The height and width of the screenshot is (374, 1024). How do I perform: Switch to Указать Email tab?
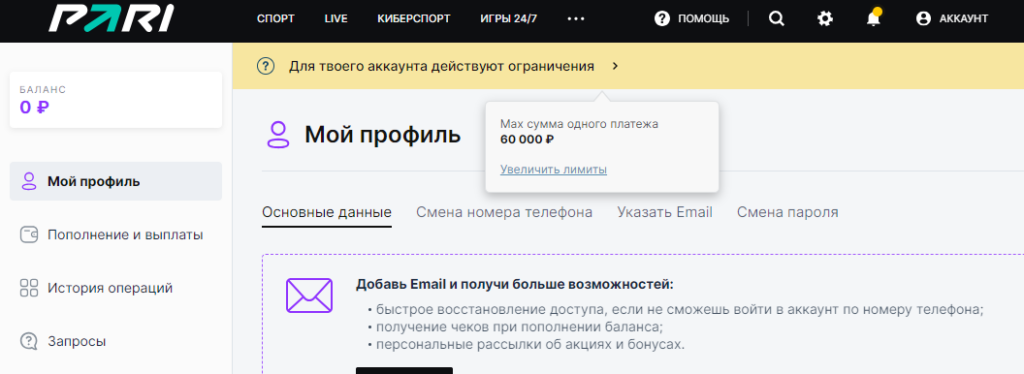tap(665, 212)
